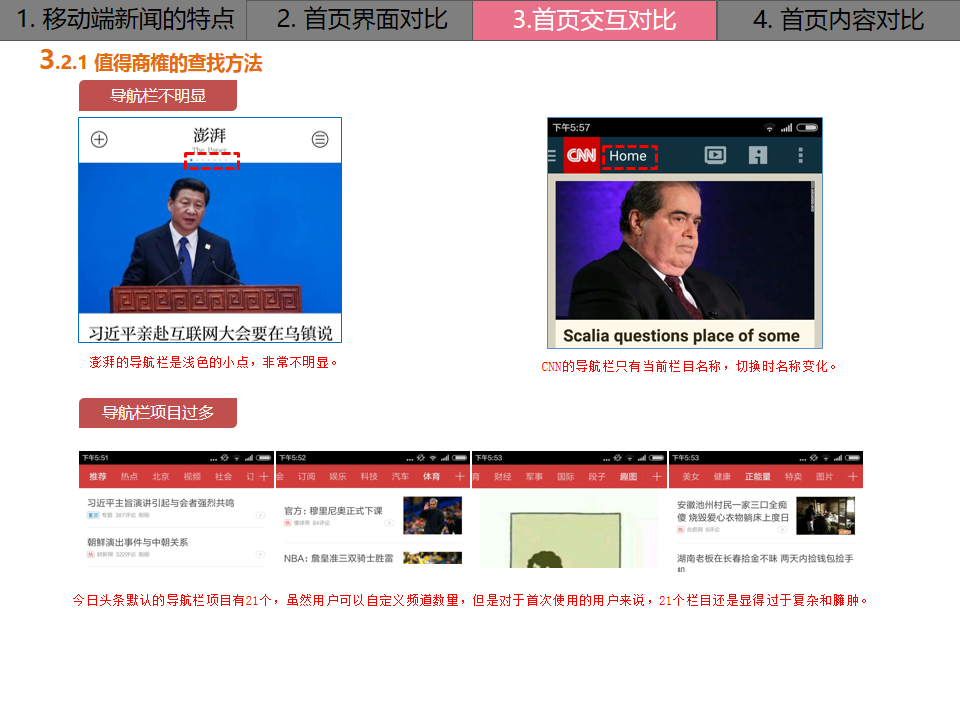The height and width of the screenshot is (720, 960).
Task: Open the 安徽池州村民 news thumbnail
Action: [825, 516]
